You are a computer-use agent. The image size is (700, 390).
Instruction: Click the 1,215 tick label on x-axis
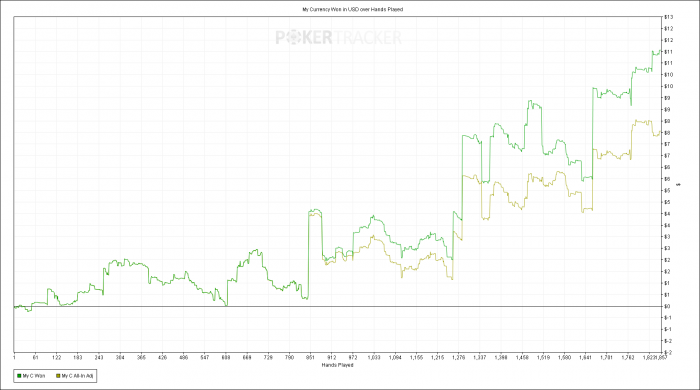(438, 357)
